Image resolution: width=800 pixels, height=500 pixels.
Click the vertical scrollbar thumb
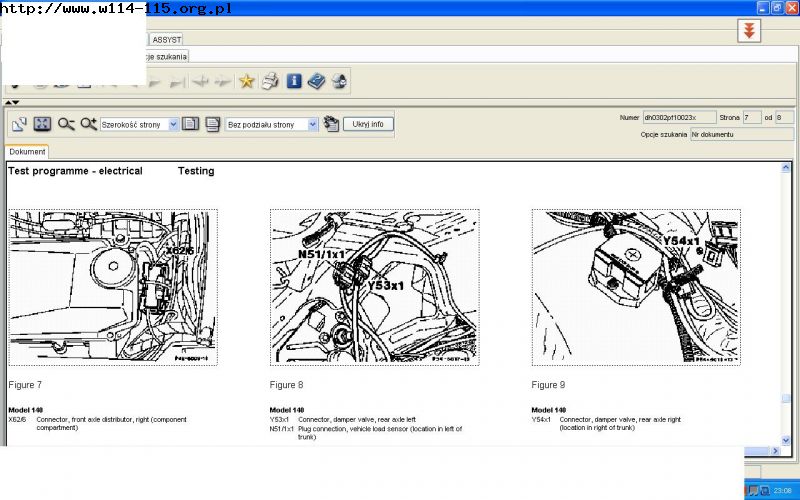point(786,399)
